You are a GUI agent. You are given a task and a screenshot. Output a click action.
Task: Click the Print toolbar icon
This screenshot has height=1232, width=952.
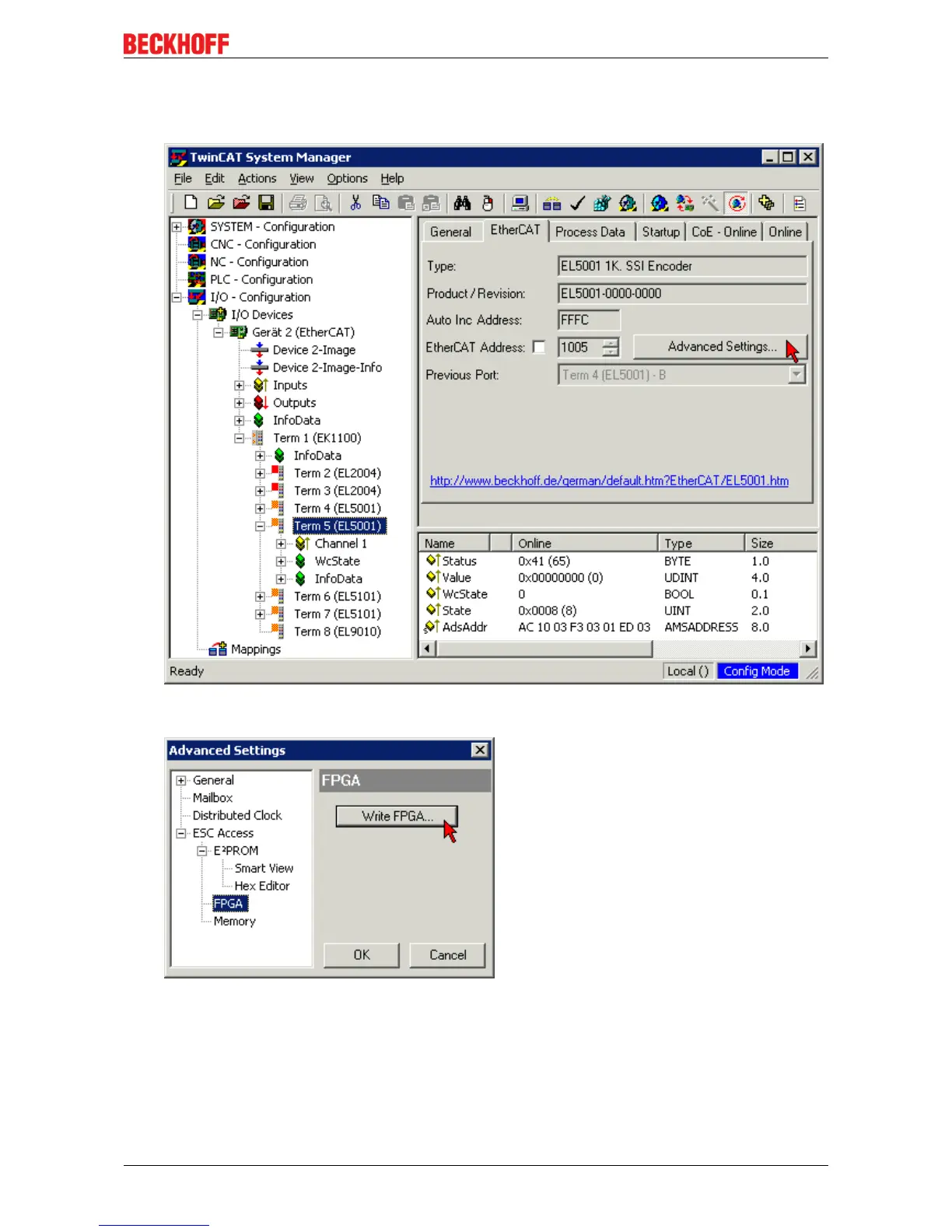coord(297,203)
